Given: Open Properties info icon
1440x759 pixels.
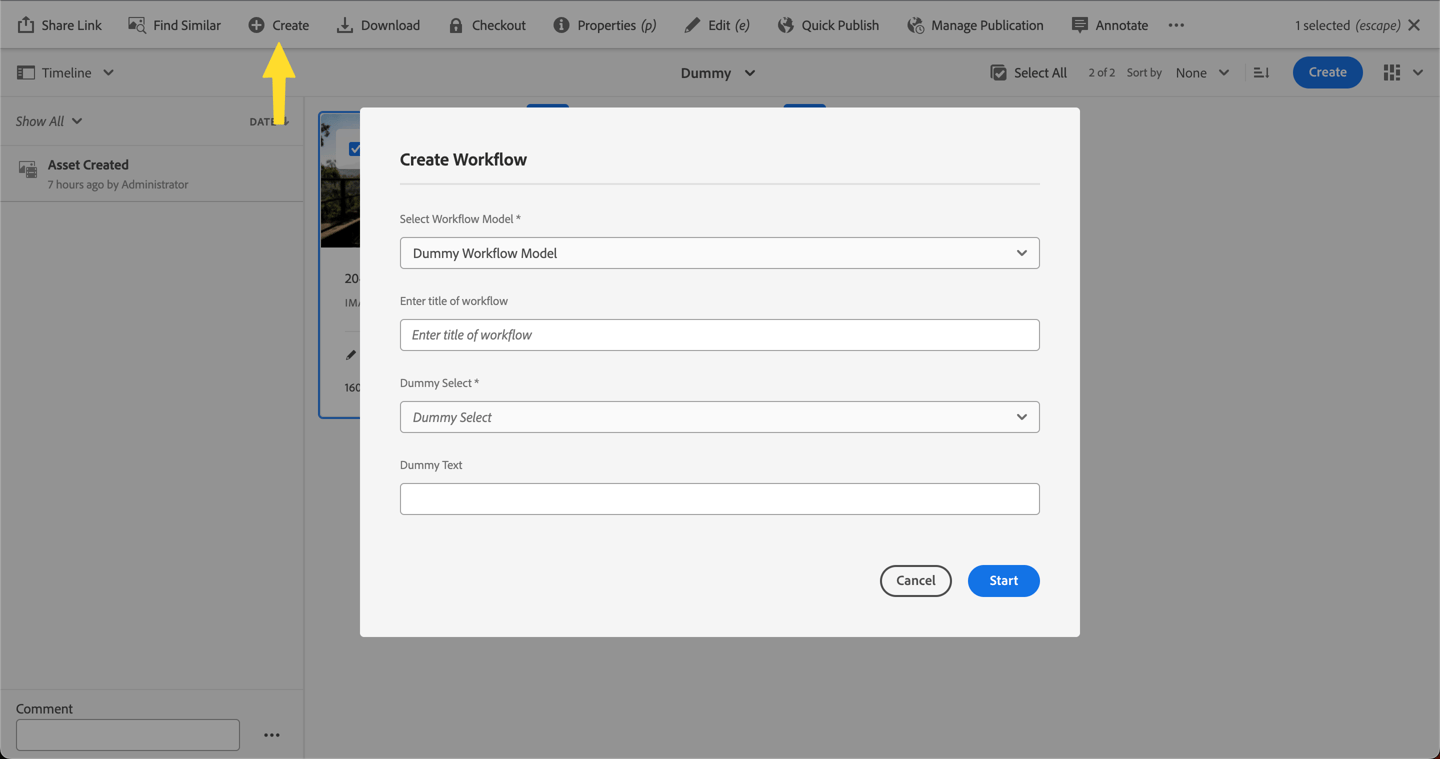Looking at the screenshot, I should point(561,25).
